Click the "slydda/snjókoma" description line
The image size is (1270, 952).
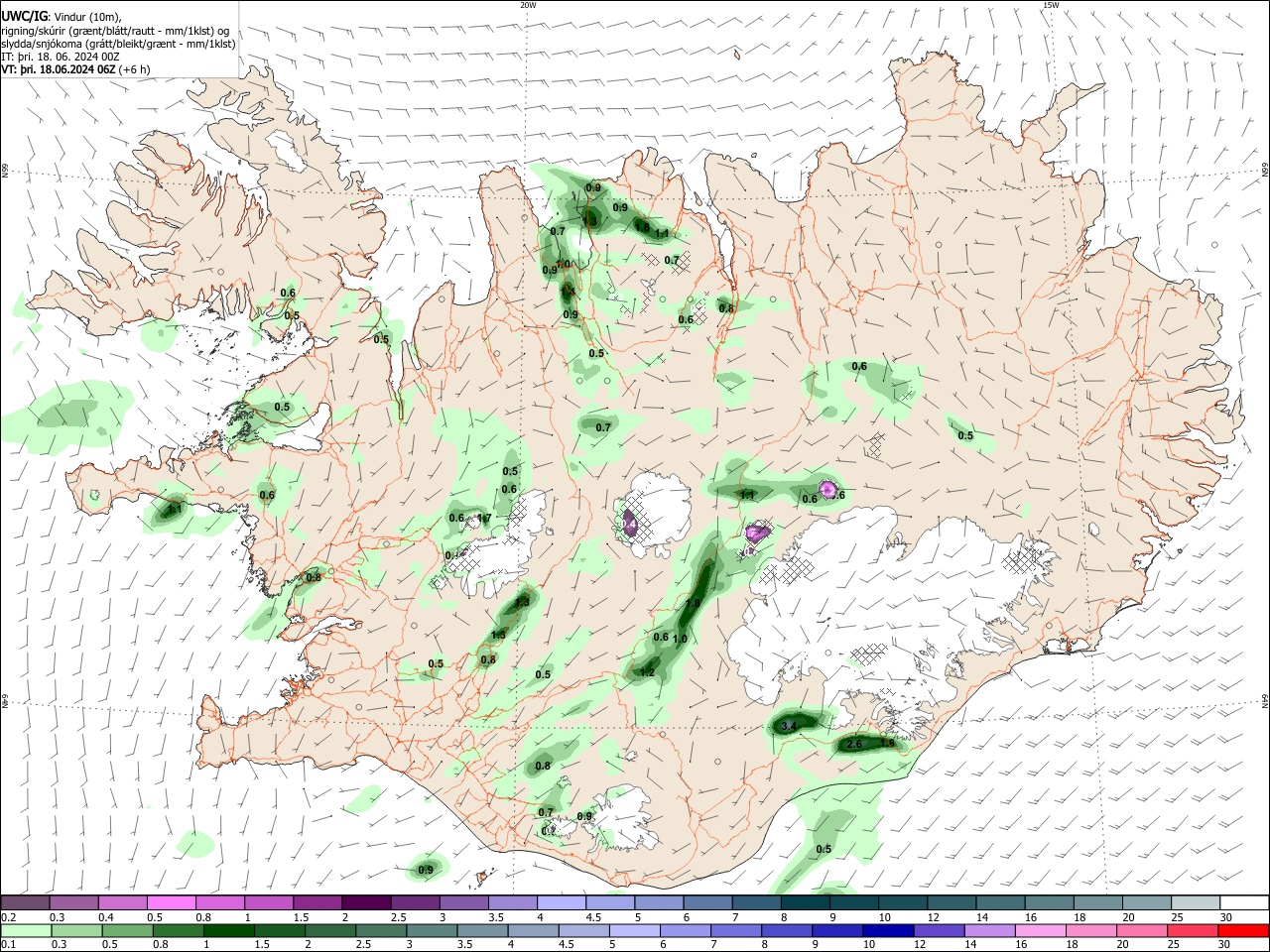[x=118, y=44]
